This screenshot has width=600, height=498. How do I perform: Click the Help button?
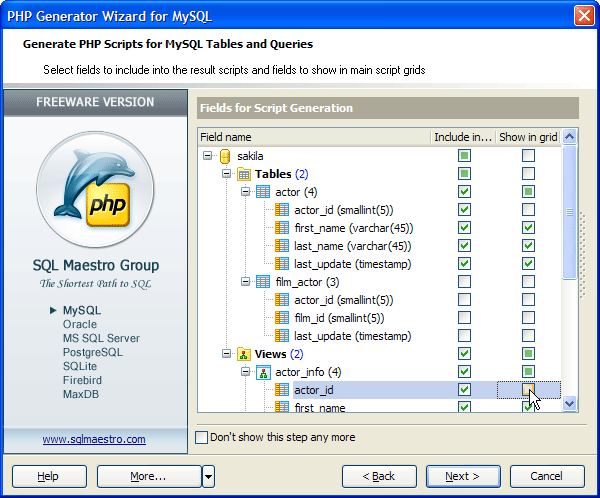[49, 477]
